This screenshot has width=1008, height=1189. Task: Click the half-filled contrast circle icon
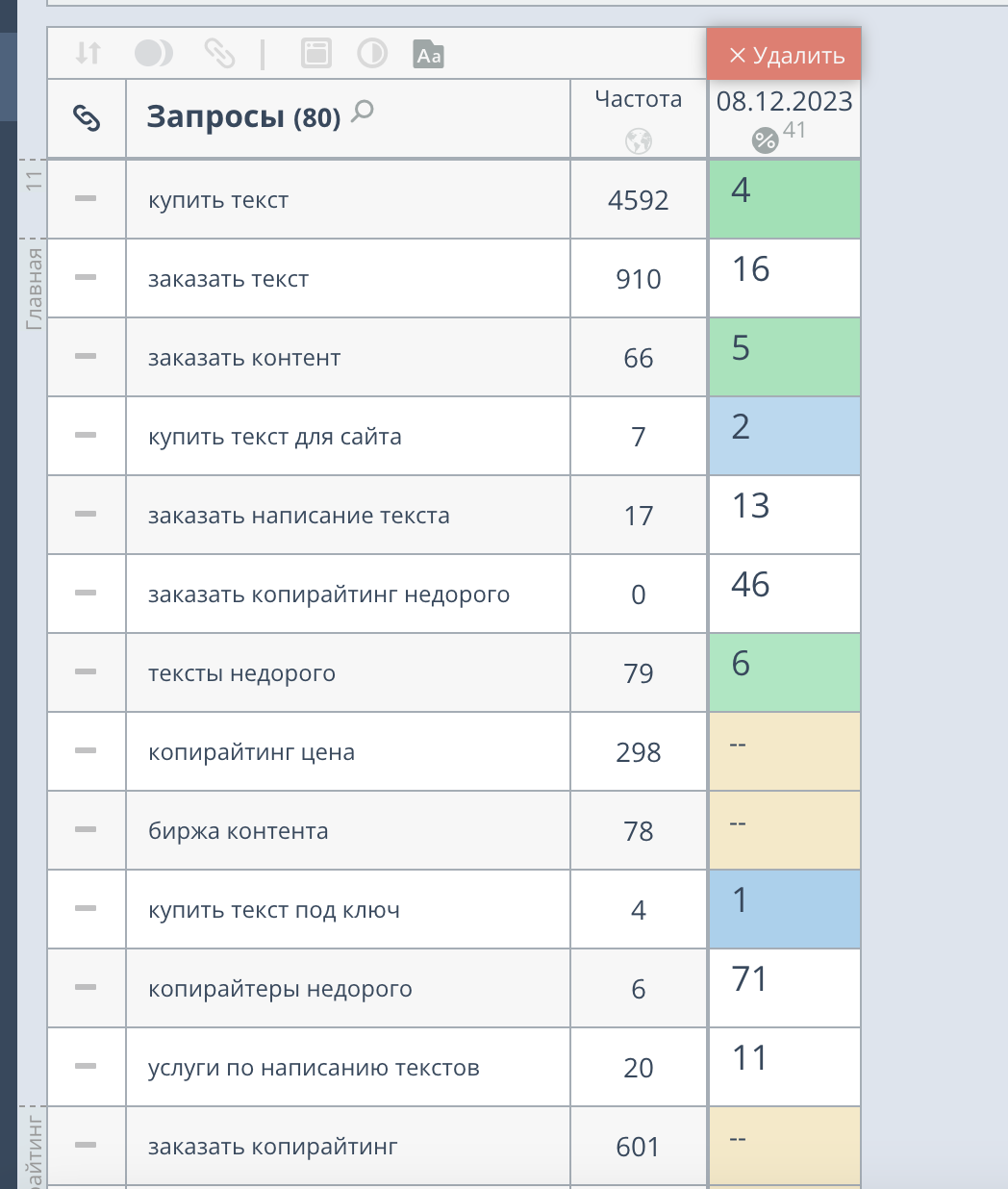372,53
